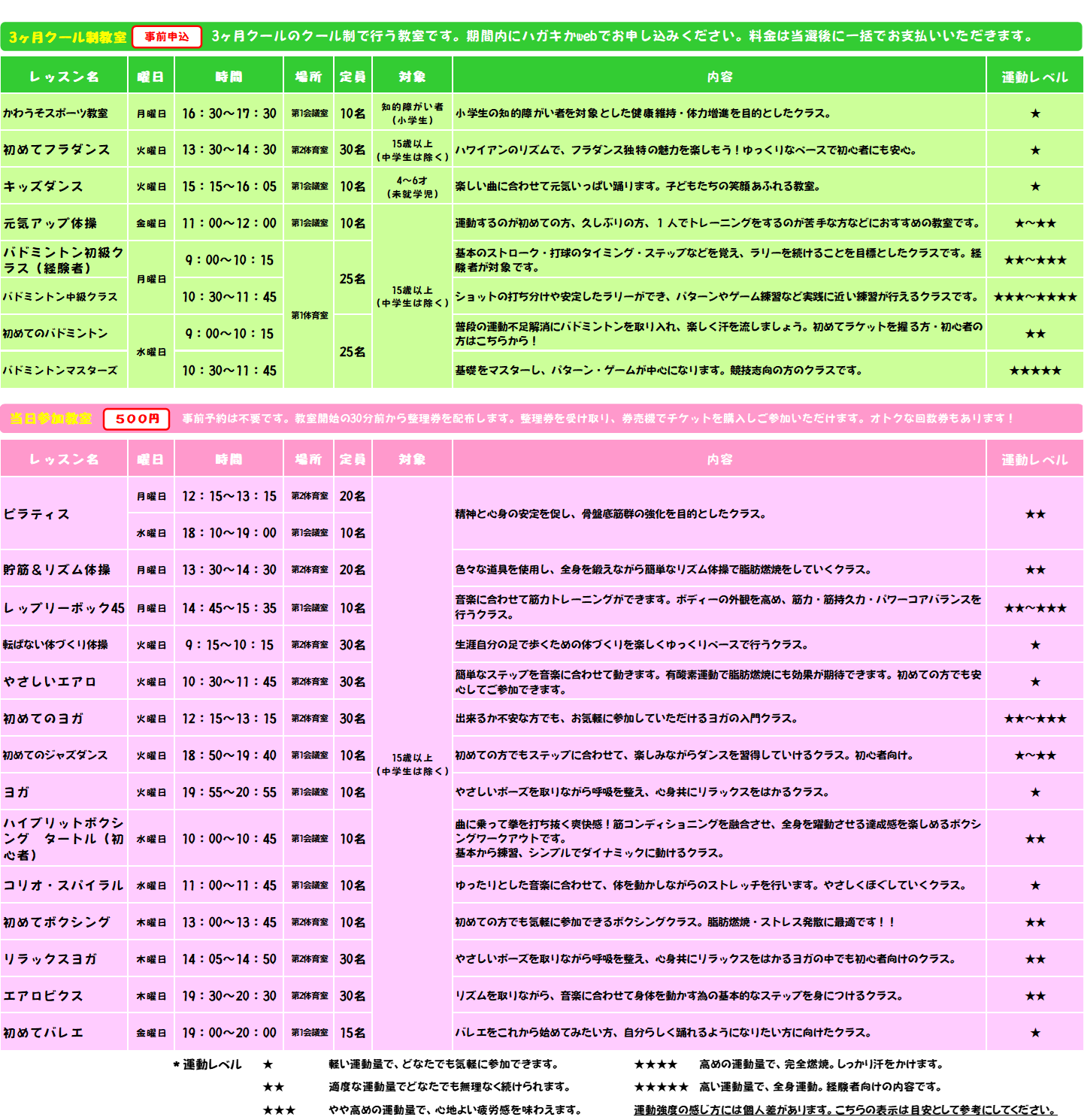Viewport: 1084px width, 1120px height.
Task: Open the 初めてフラダンス lesson name
Action: click(56, 150)
